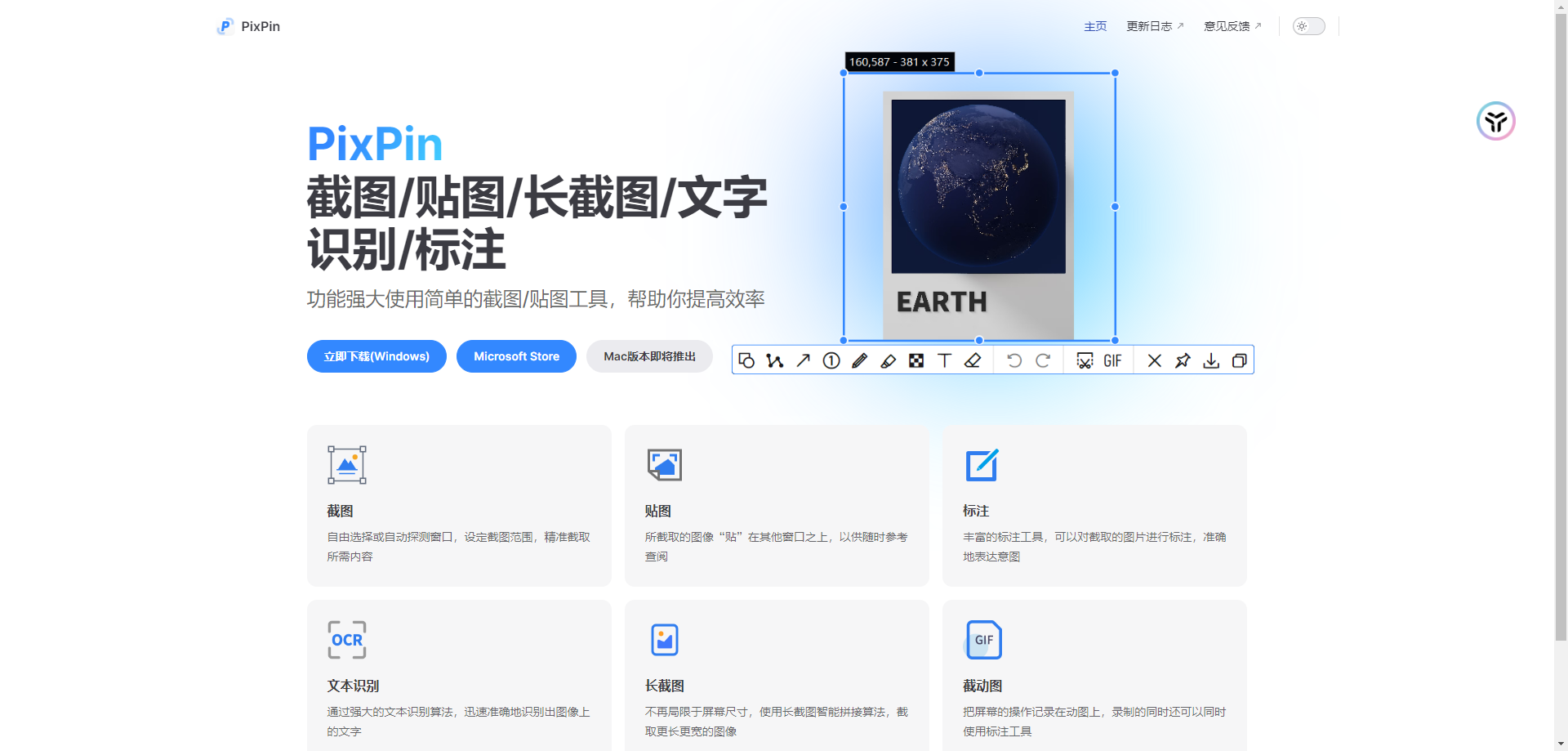Image resolution: width=1568 pixels, height=751 pixels.
Task: Click the 立即下载(Windows) download button
Action: pyautogui.click(x=376, y=355)
